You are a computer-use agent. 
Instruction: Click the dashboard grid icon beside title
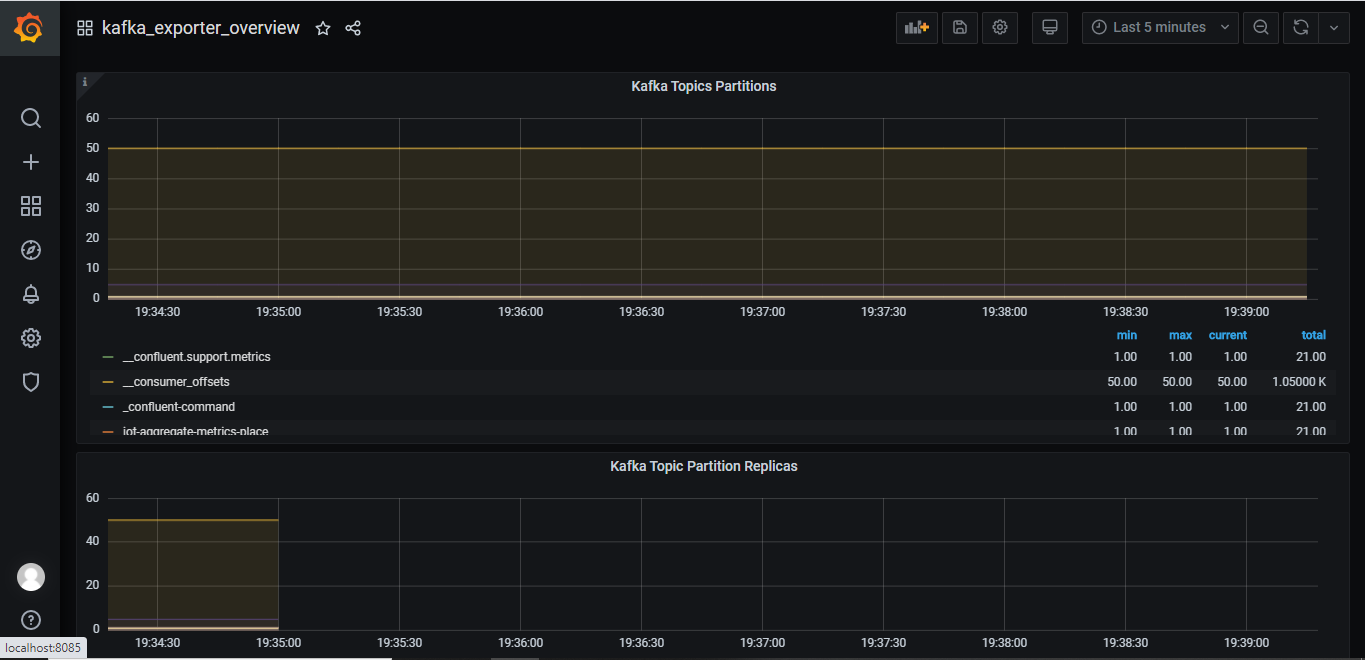tap(85, 28)
